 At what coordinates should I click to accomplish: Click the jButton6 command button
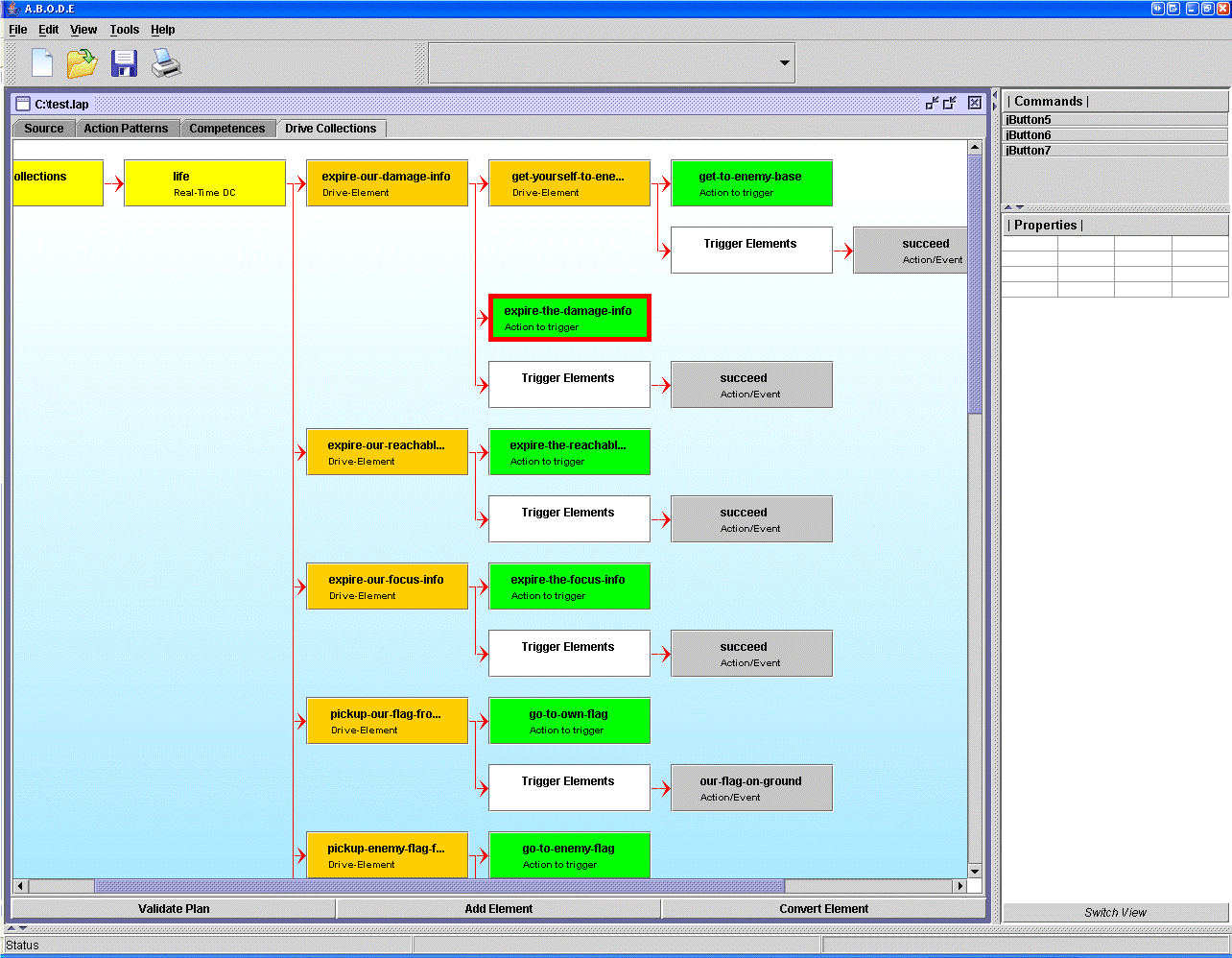coord(1114,135)
